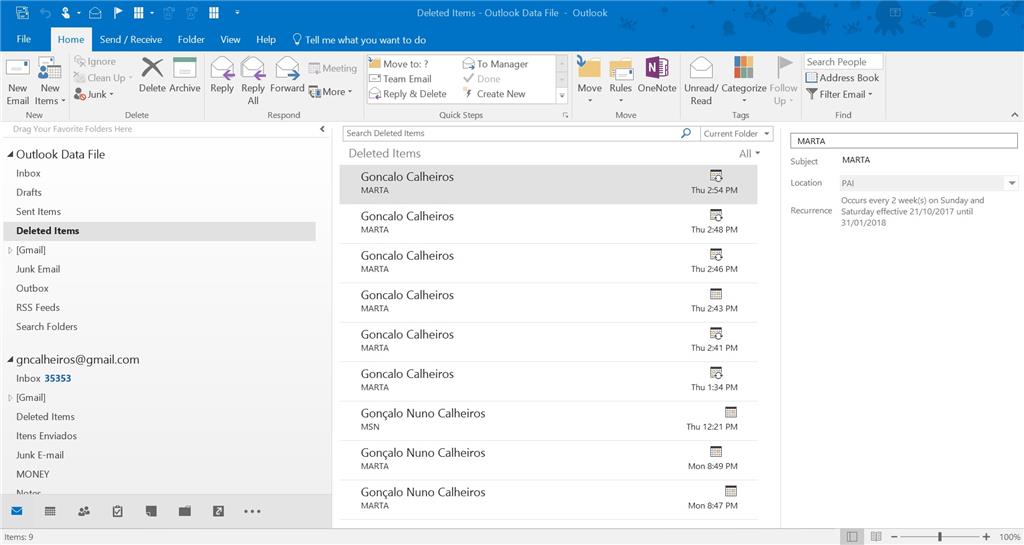Open more navigation options (ellipsis)
This screenshot has height=545, width=1024.
click(x=252, y=511)
